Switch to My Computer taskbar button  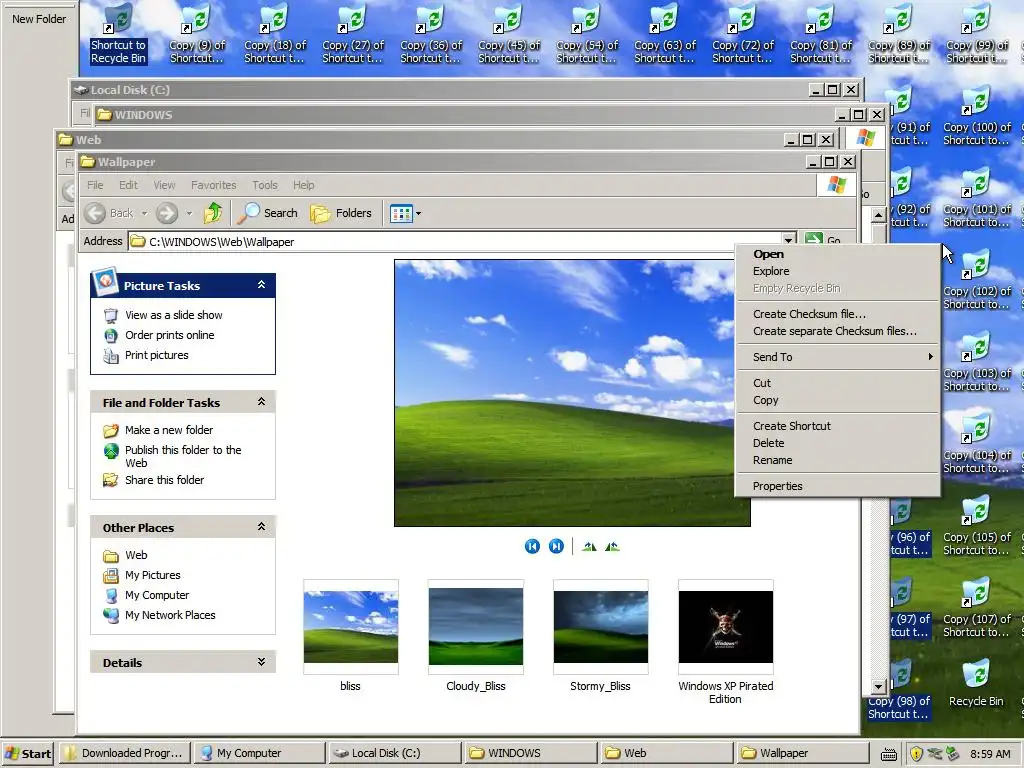(261, 753)
